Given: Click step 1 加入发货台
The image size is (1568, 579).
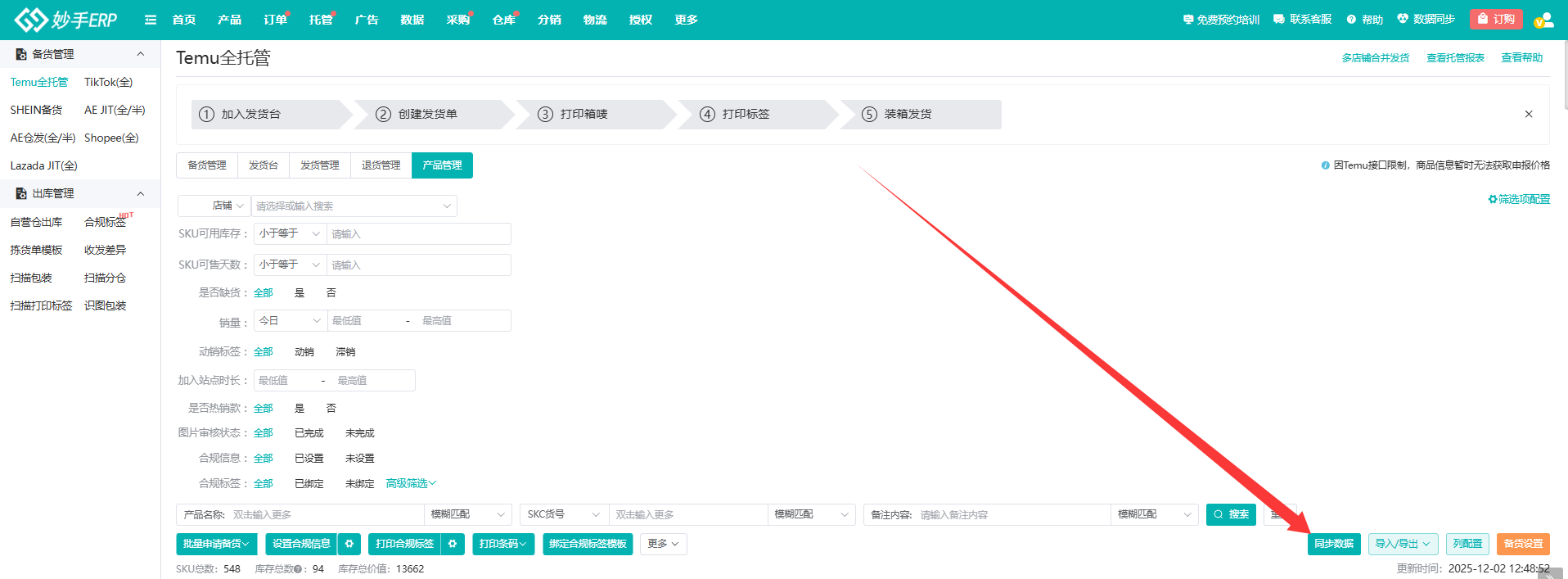Looking at the screenshot, I should (270, 115).
